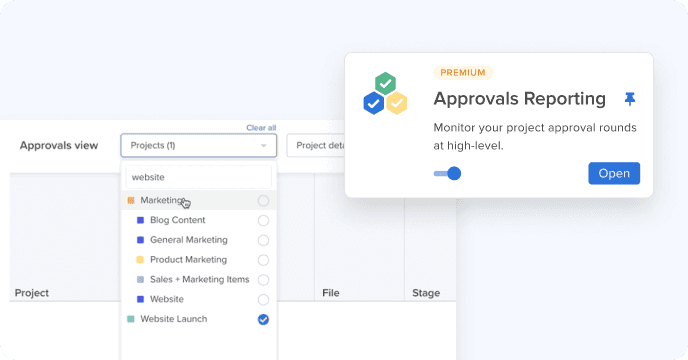Click the Projects dropdown arrow
Viewport: 688px width, 360px height.
pyautogui.click(x=264, y=146)
